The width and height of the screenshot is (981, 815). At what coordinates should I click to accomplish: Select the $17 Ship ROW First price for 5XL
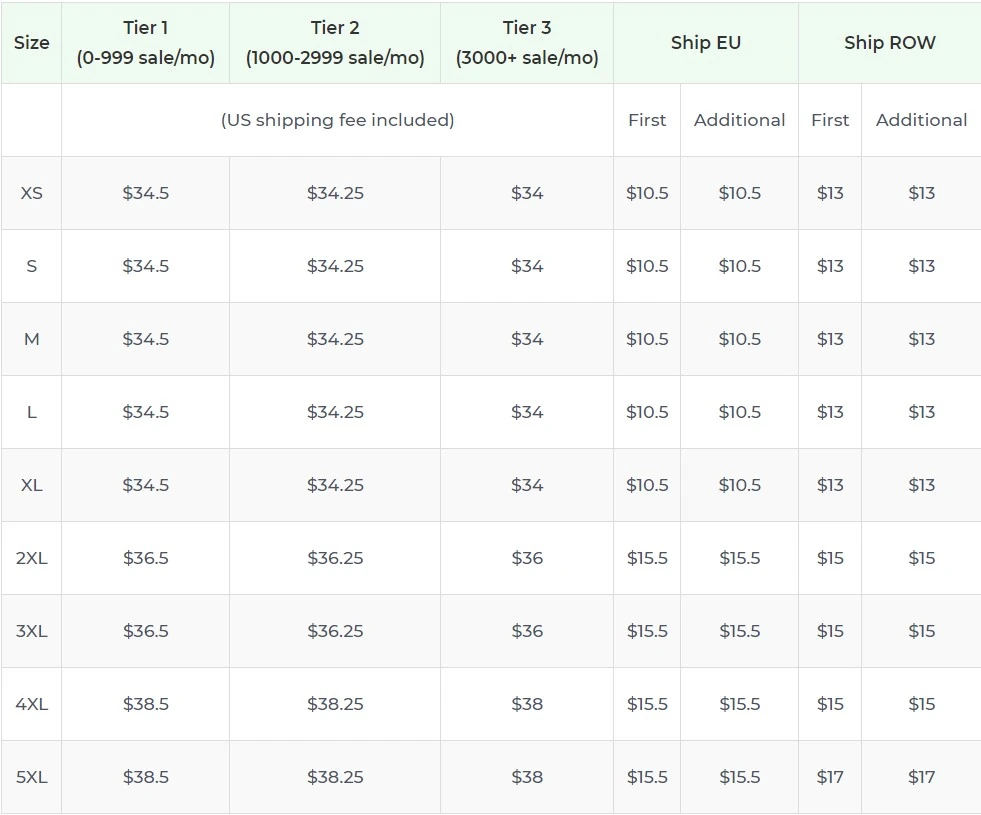[x=830, y=777]
